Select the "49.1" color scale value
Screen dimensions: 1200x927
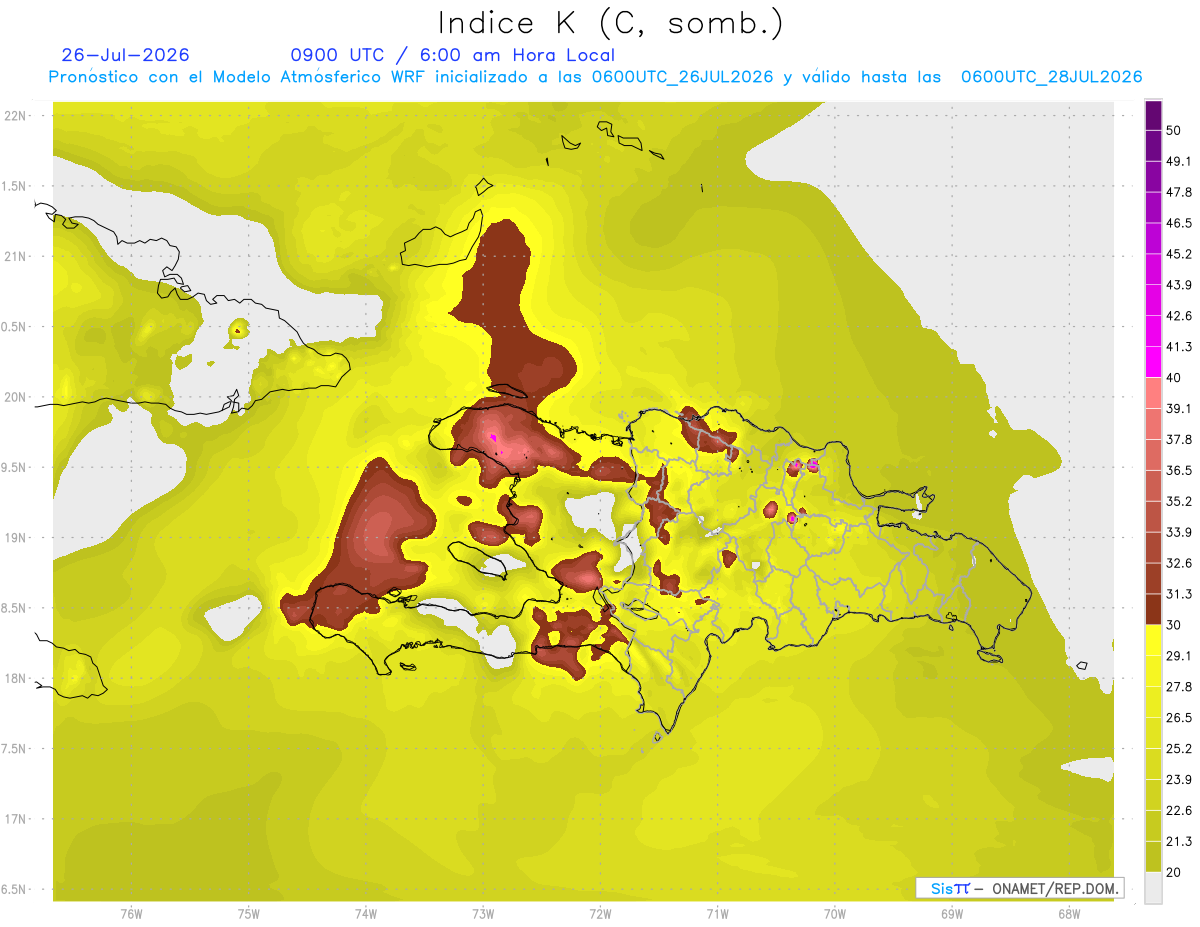[1180, 162]
